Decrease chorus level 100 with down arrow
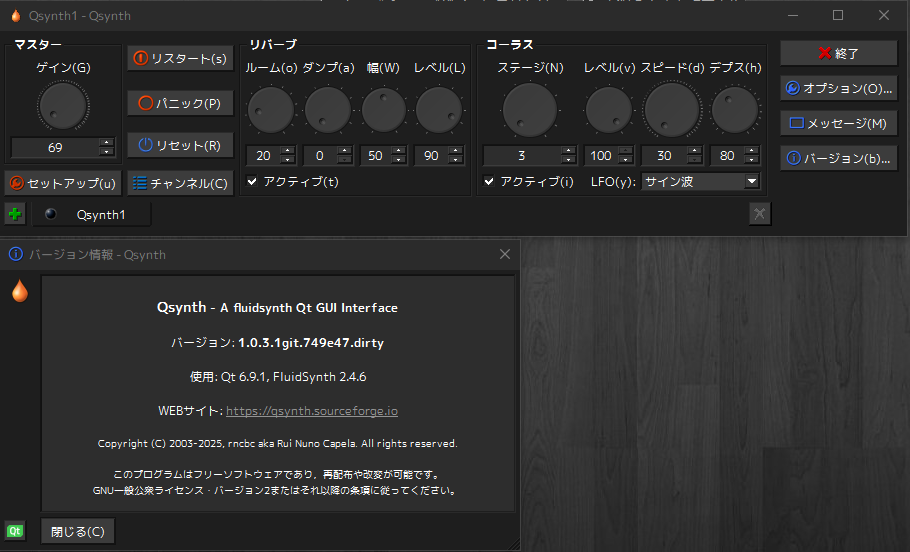Viewport: 910px width, 552px height. (x=625, y=160)
